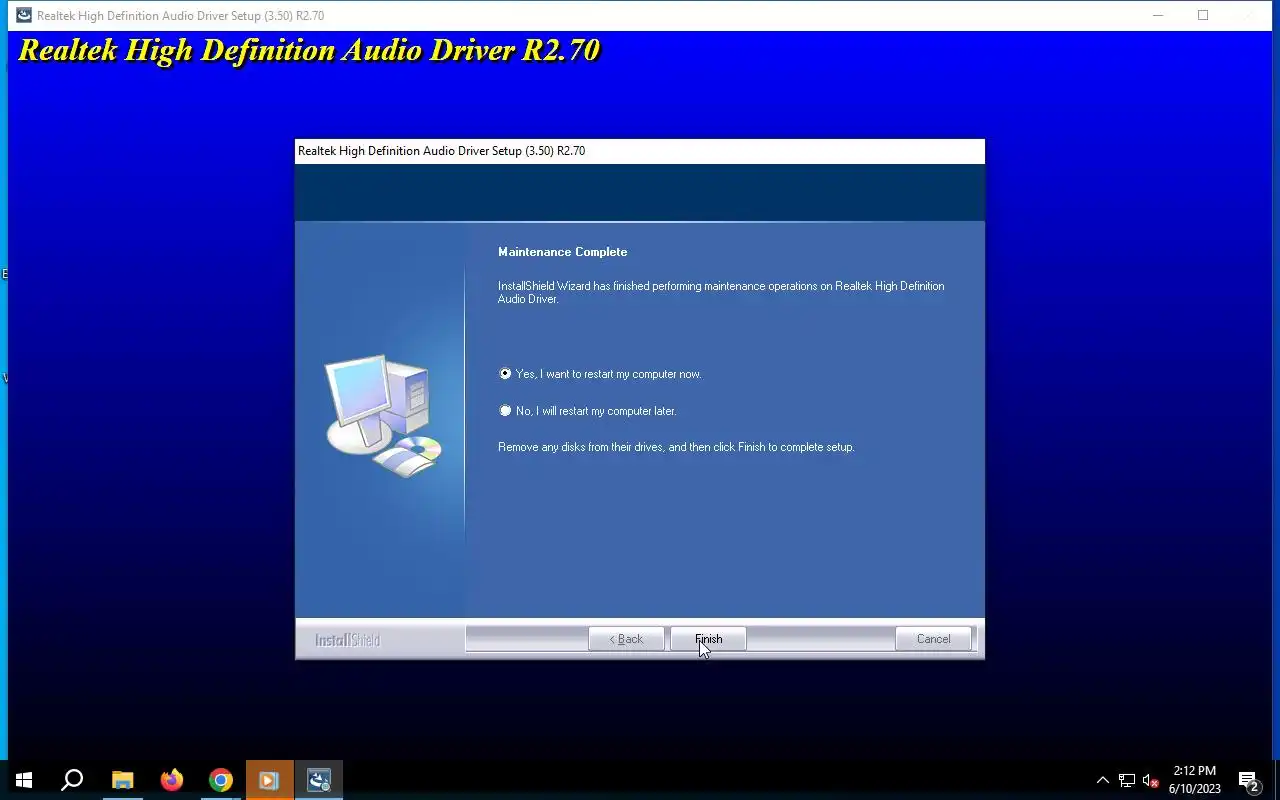Click the setup icon in the title bar
1280x800 pixels.
(23, 15)
